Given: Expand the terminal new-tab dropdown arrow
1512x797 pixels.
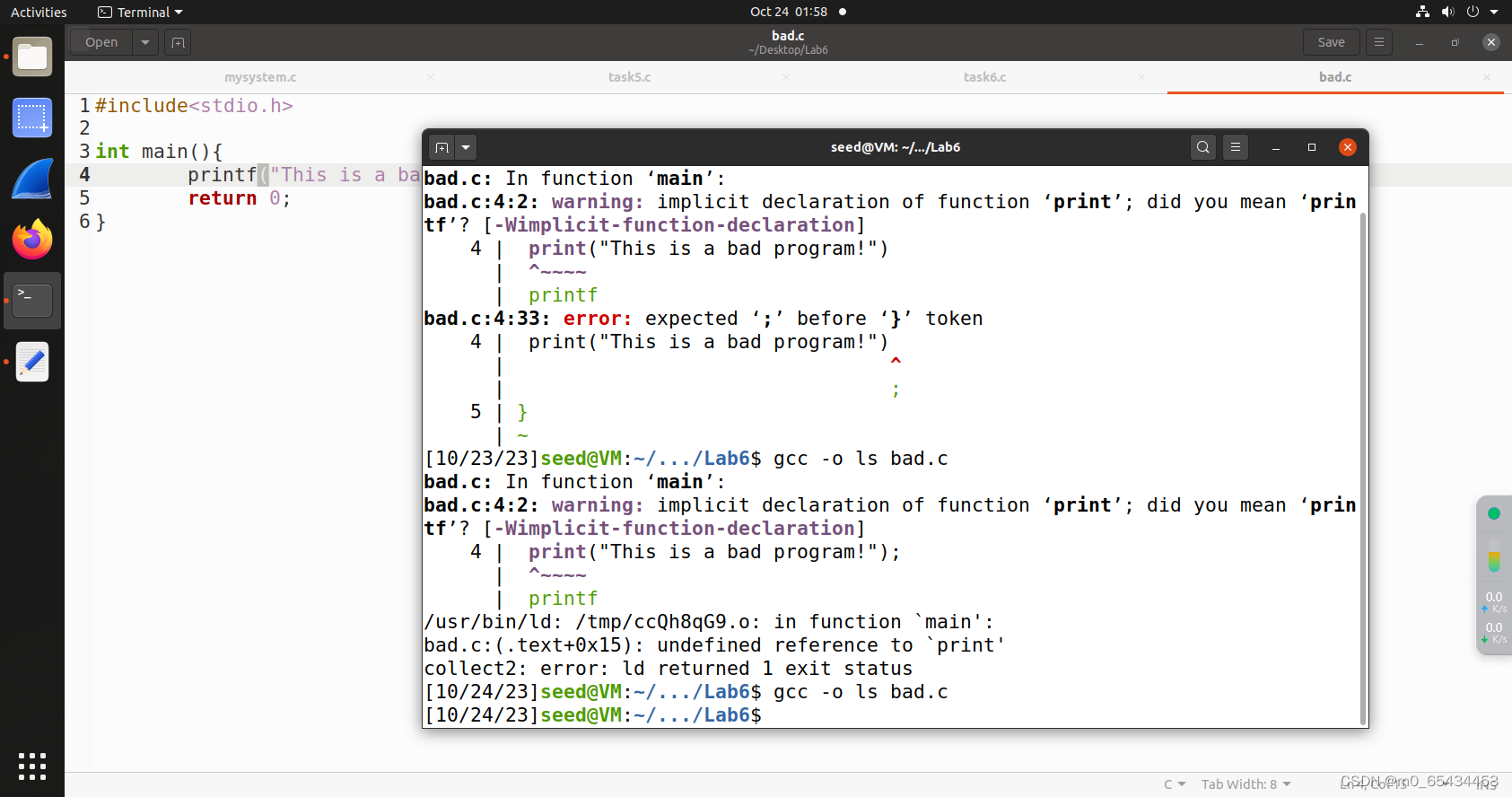Looking at the screenshot, I should tap(466, 147).
